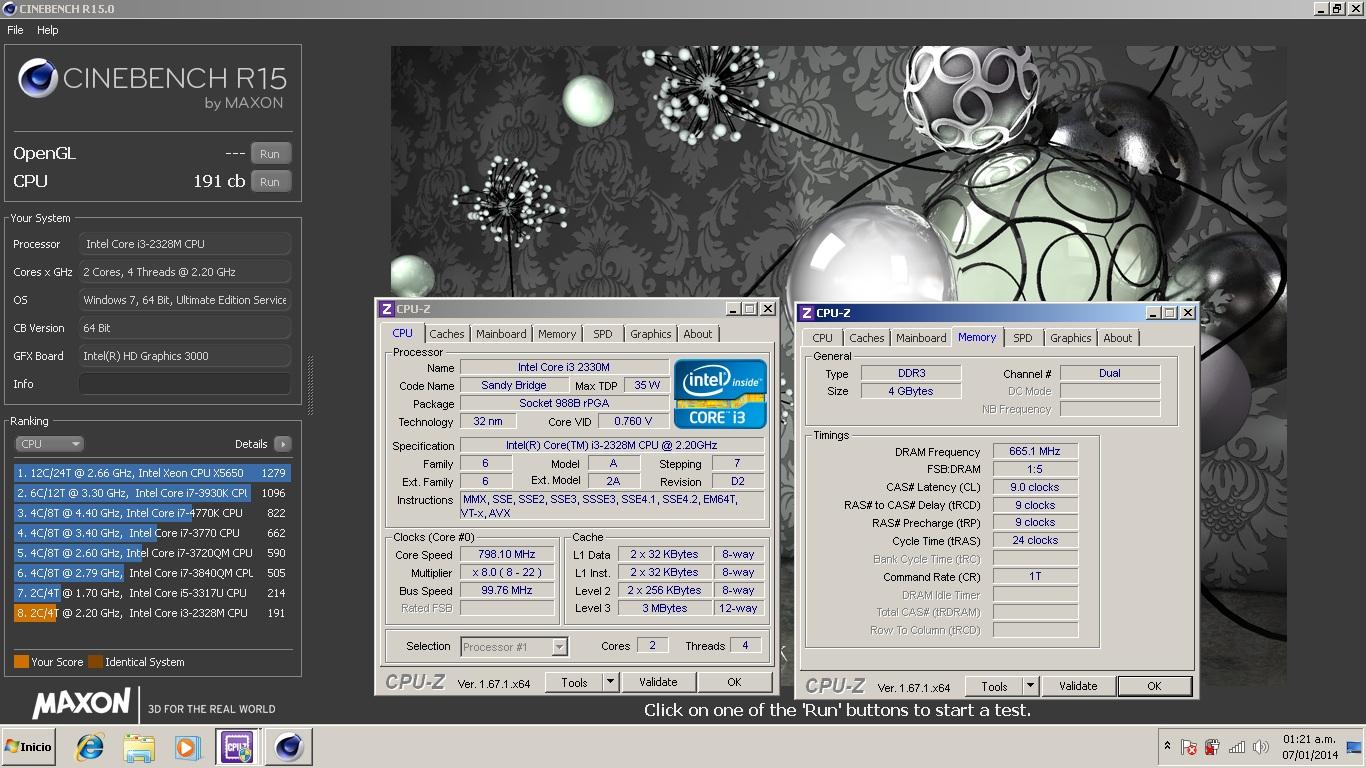Open Windows Media Player from taskbar
The height and width of the screenshot is (768, 1366).
click(x=187, y=747)
